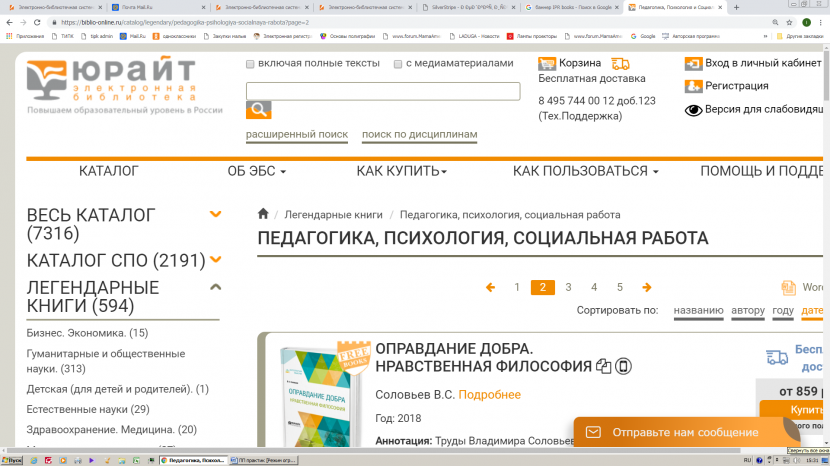The width and height of the screenshot is (830, 466).
Task: Expand the КАТАЛОГ СПО section chevron
Action: [215, 260]
